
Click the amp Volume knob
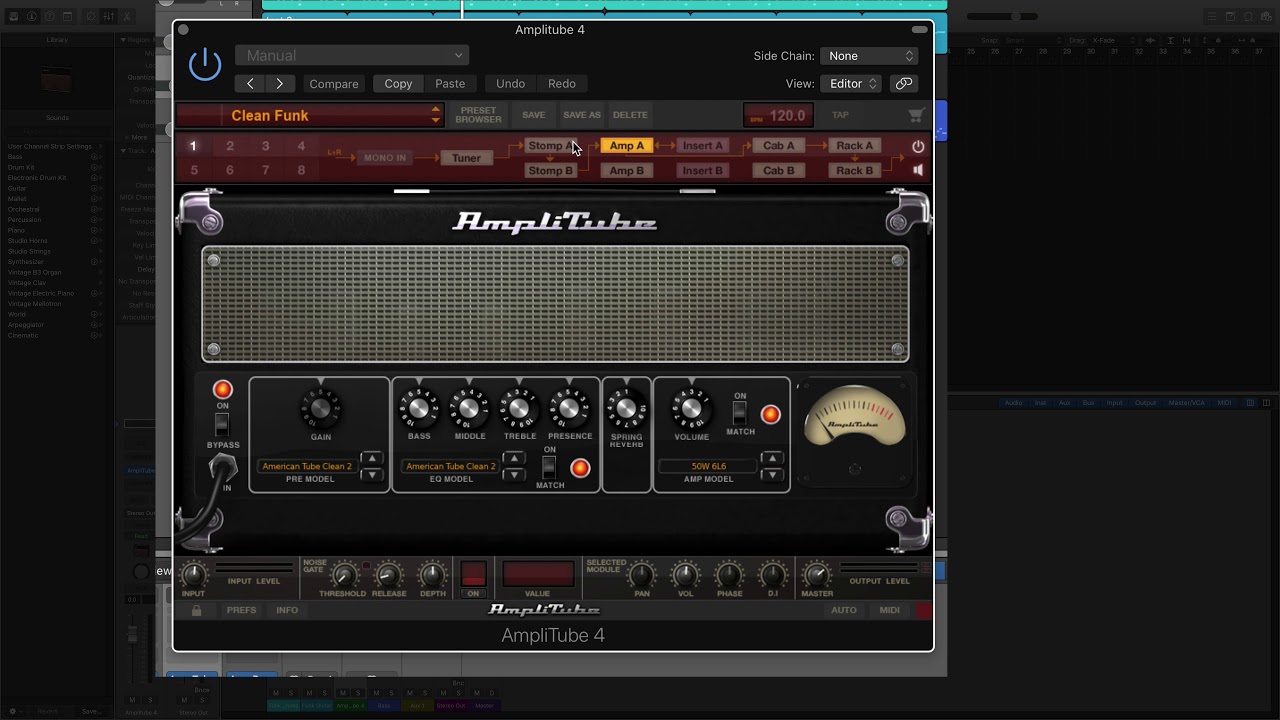coord(691,408)
